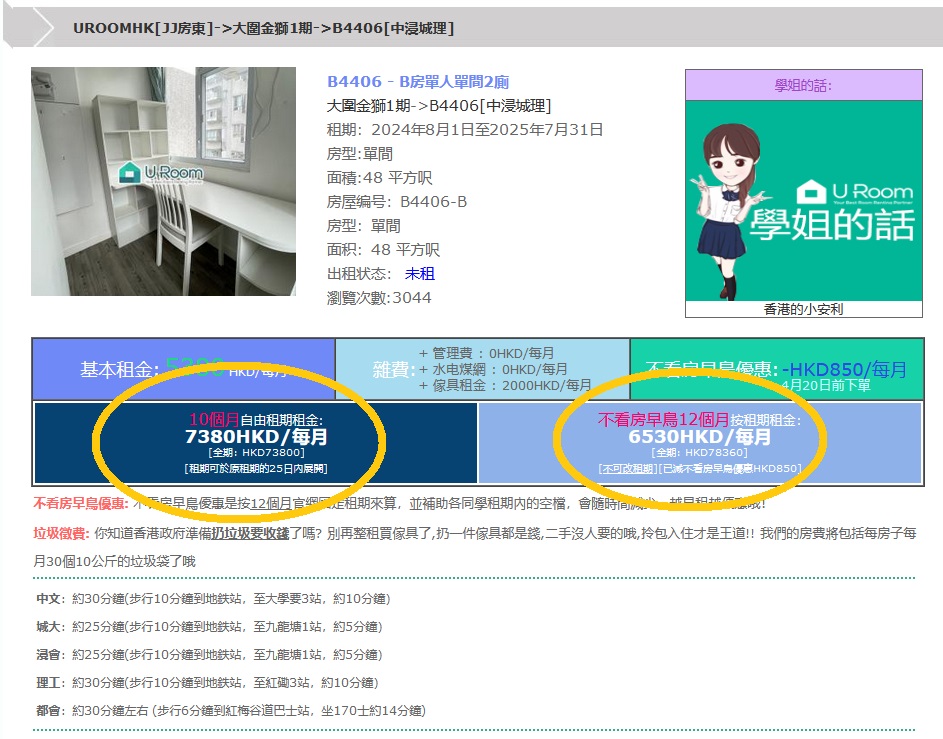Click the 水电煤網 : 0HKD/每月 line
This screenshot has width=943, height=739.
[493, 369]
